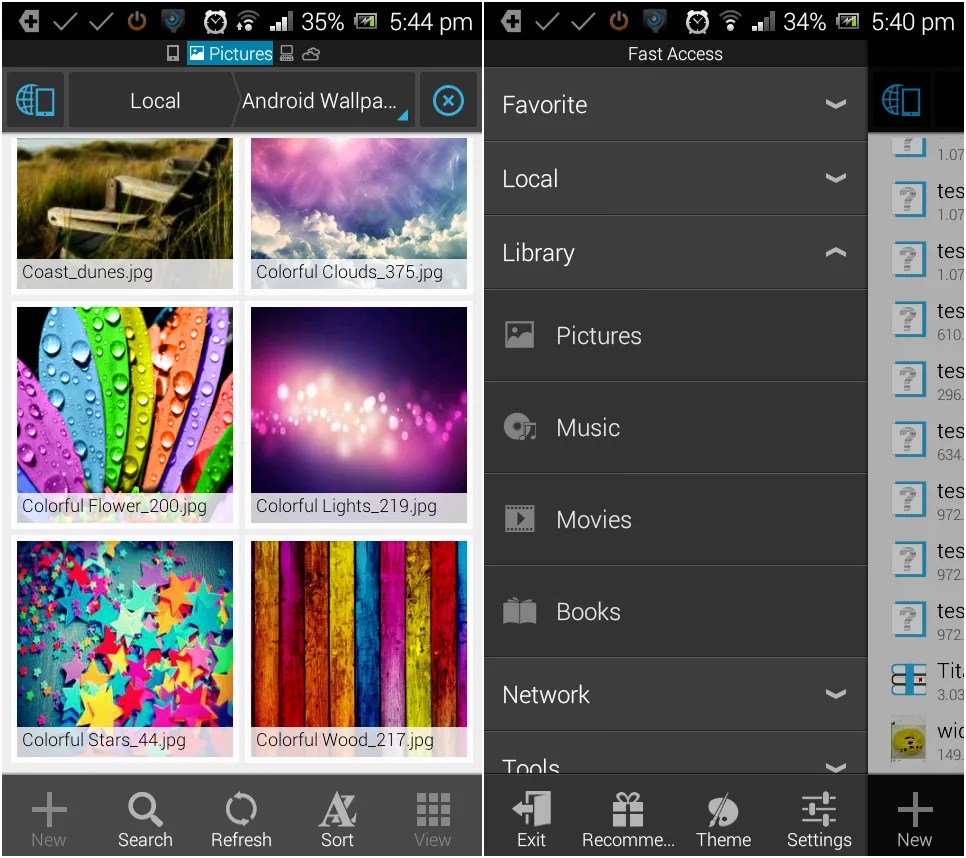Refresh the picture list
Screen dimensions: 966x858
pos(241,817)
